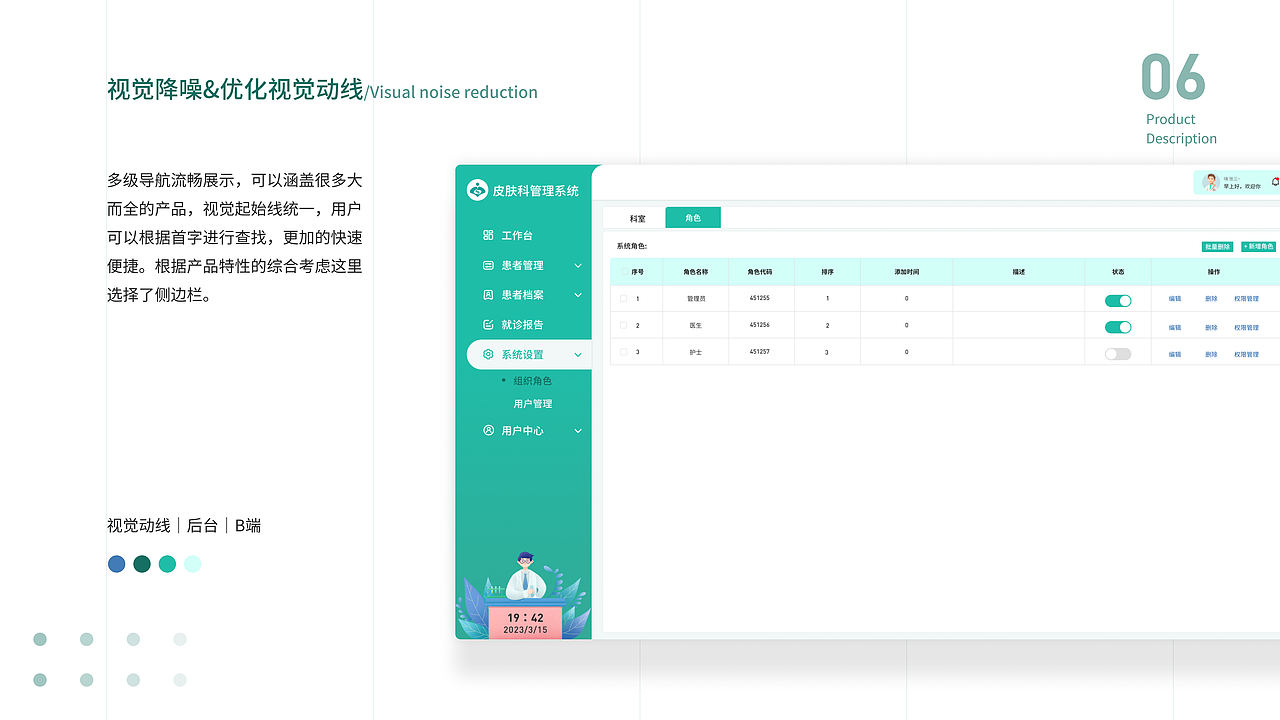Screen dimensions: 1280x720
Task: Expand the 患者管理 menu chevron
Action: [577, 265]
